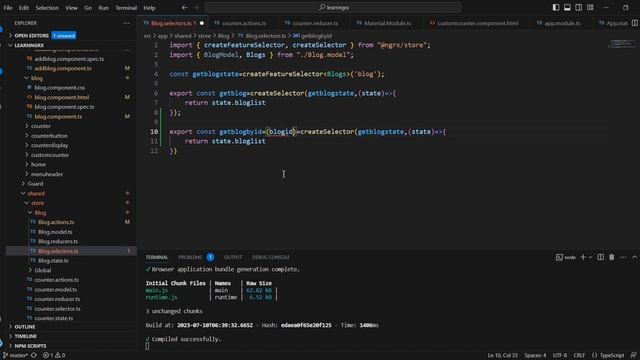Switch to the Debug Console tab
Screen dimensions: 640x360
click(x=271, y=257)
